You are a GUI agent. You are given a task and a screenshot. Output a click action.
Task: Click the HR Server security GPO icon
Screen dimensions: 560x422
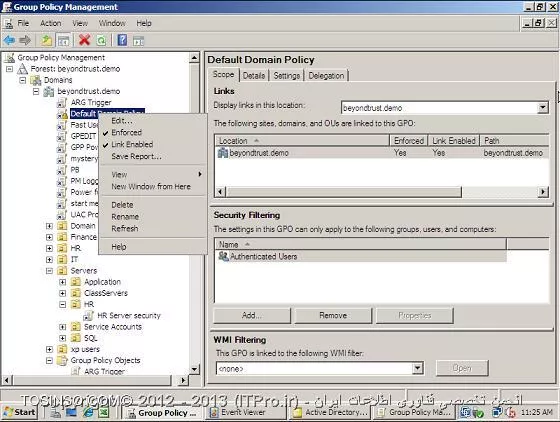point(89,316)
